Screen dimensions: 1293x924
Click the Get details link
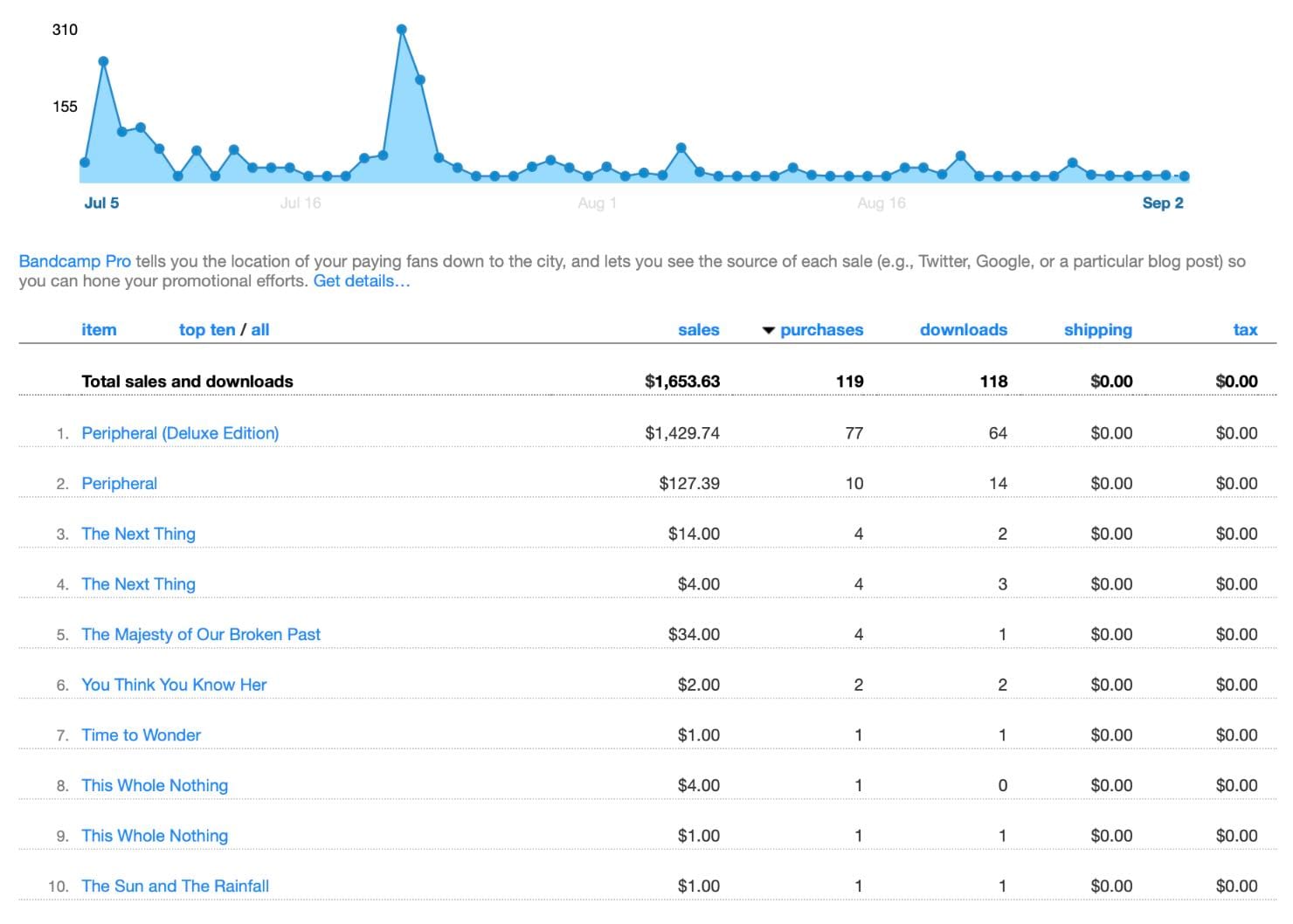(x=361, y=281)
